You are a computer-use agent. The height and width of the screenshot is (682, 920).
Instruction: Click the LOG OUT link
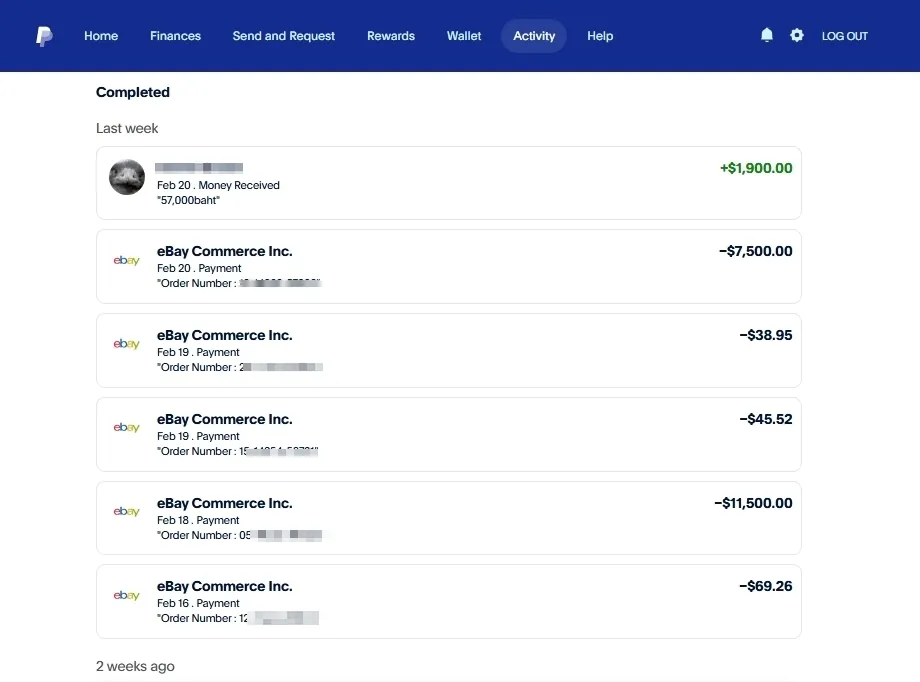pyautogui.click(x=845, y=36)
